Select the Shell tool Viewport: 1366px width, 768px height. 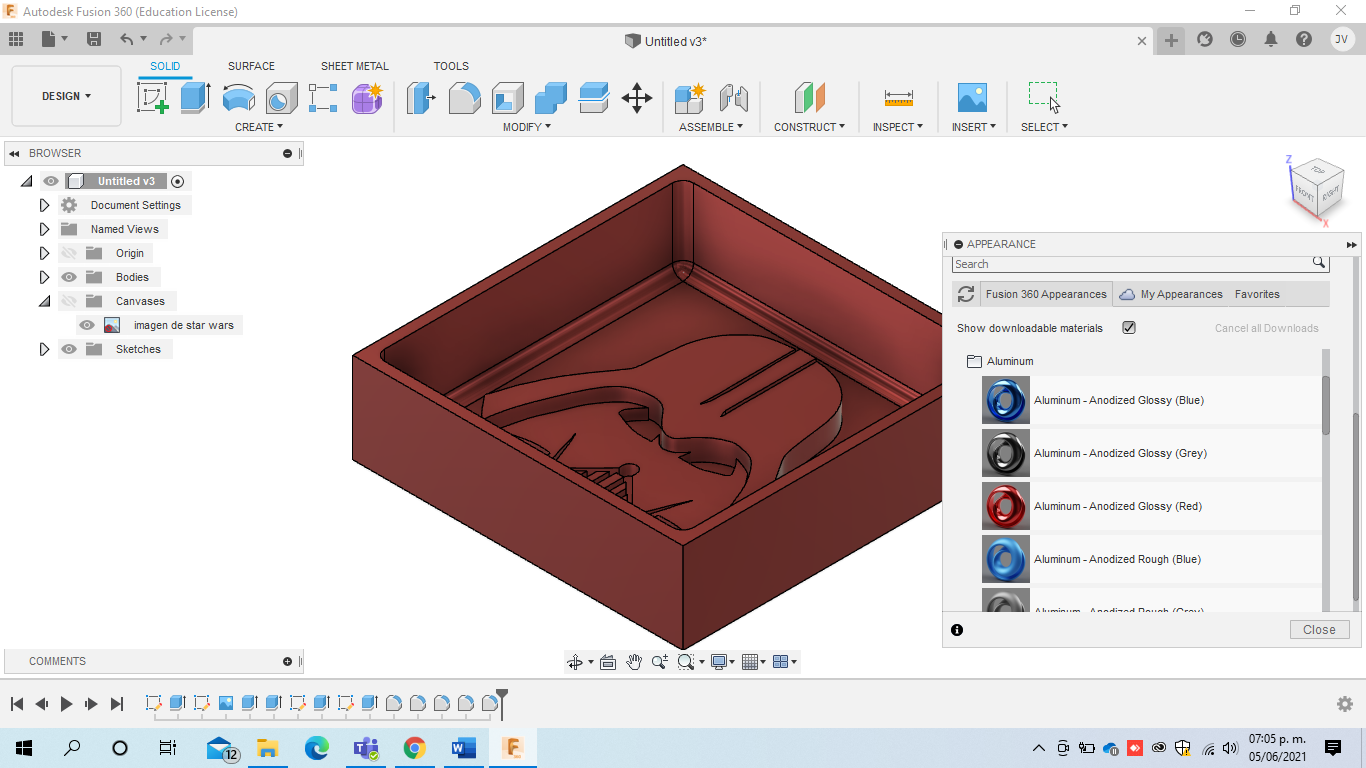click(508, 98)
